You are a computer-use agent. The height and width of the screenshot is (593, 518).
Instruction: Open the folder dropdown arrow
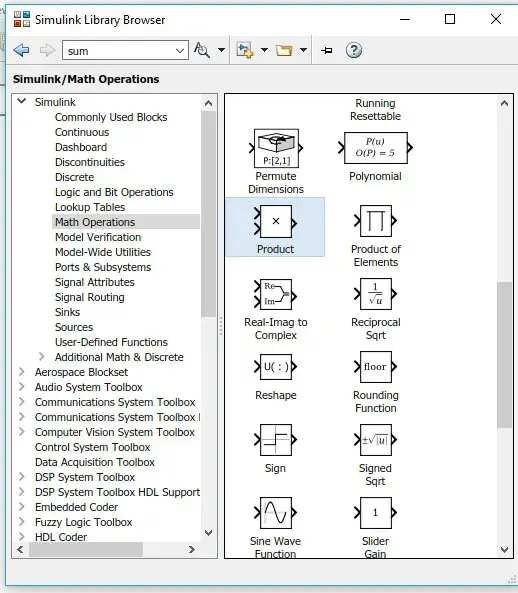[303, 50]
